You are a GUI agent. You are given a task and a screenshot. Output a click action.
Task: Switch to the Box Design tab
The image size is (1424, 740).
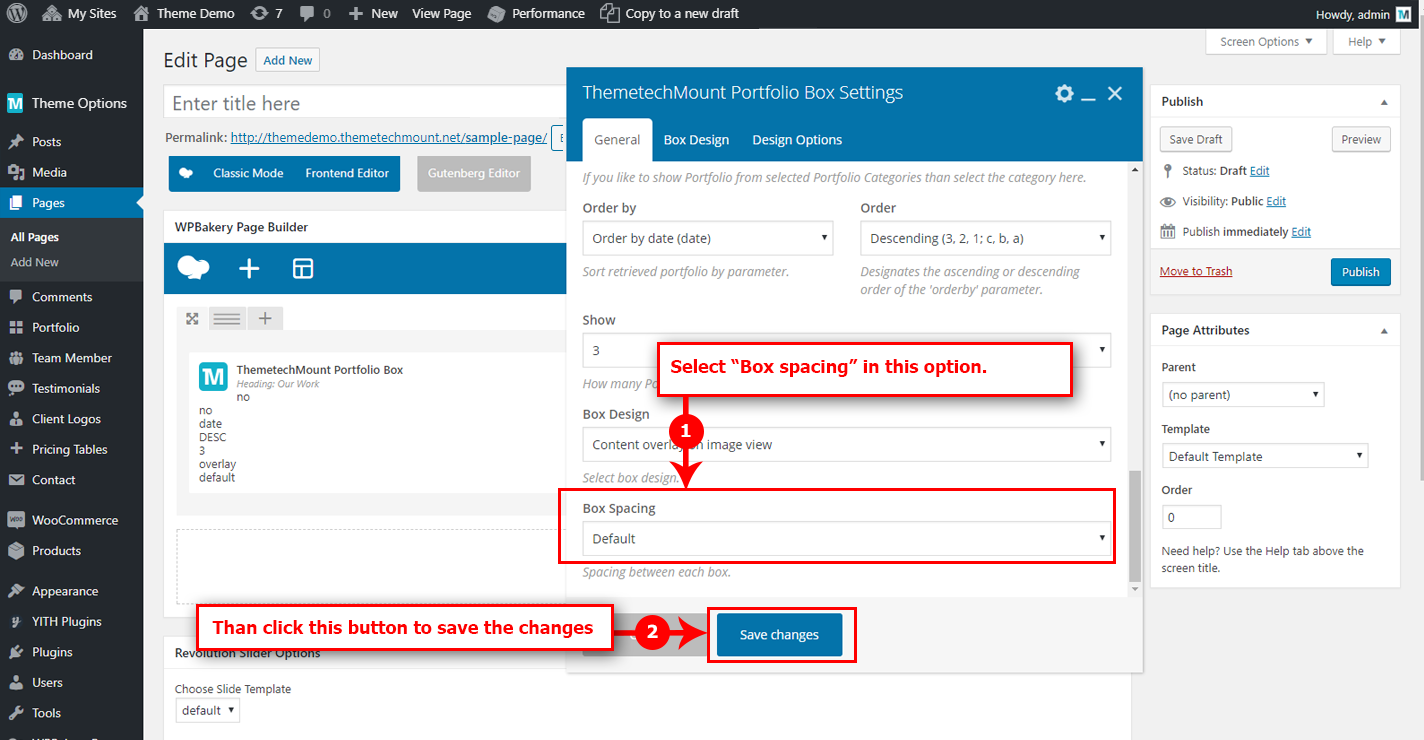pos(696,140)
